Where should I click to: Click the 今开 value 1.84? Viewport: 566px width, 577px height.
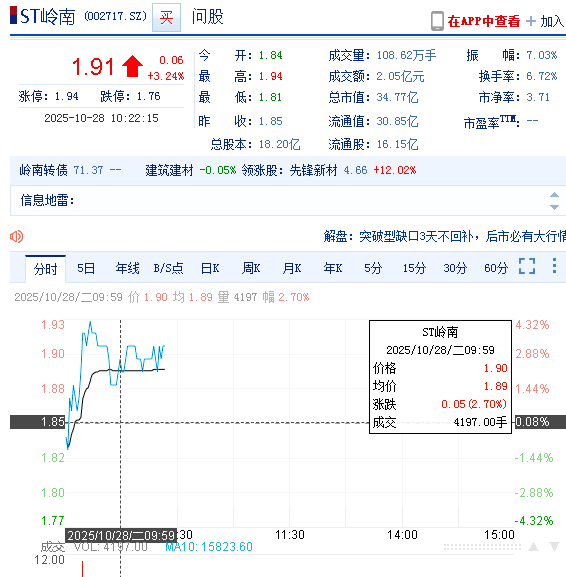270,55
